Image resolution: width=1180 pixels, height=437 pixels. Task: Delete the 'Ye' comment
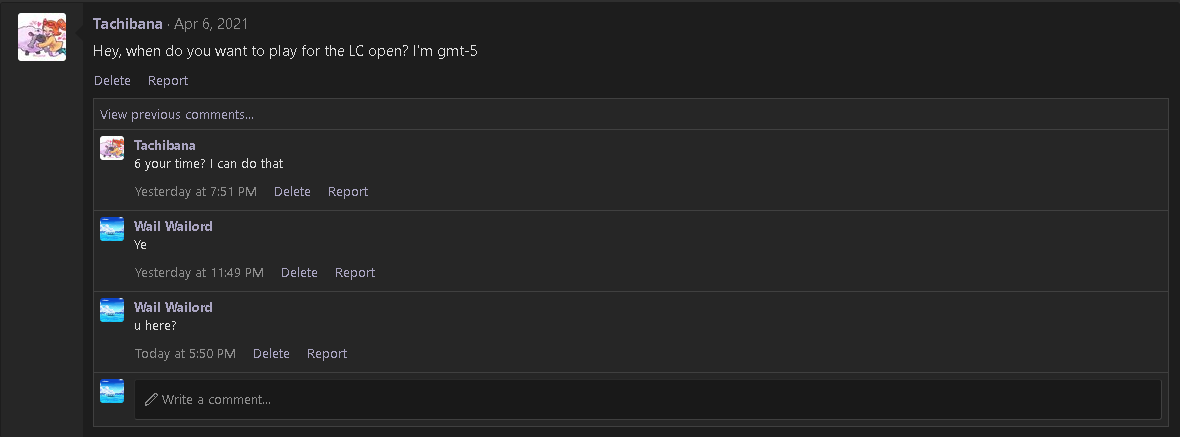tap(299, 272)
